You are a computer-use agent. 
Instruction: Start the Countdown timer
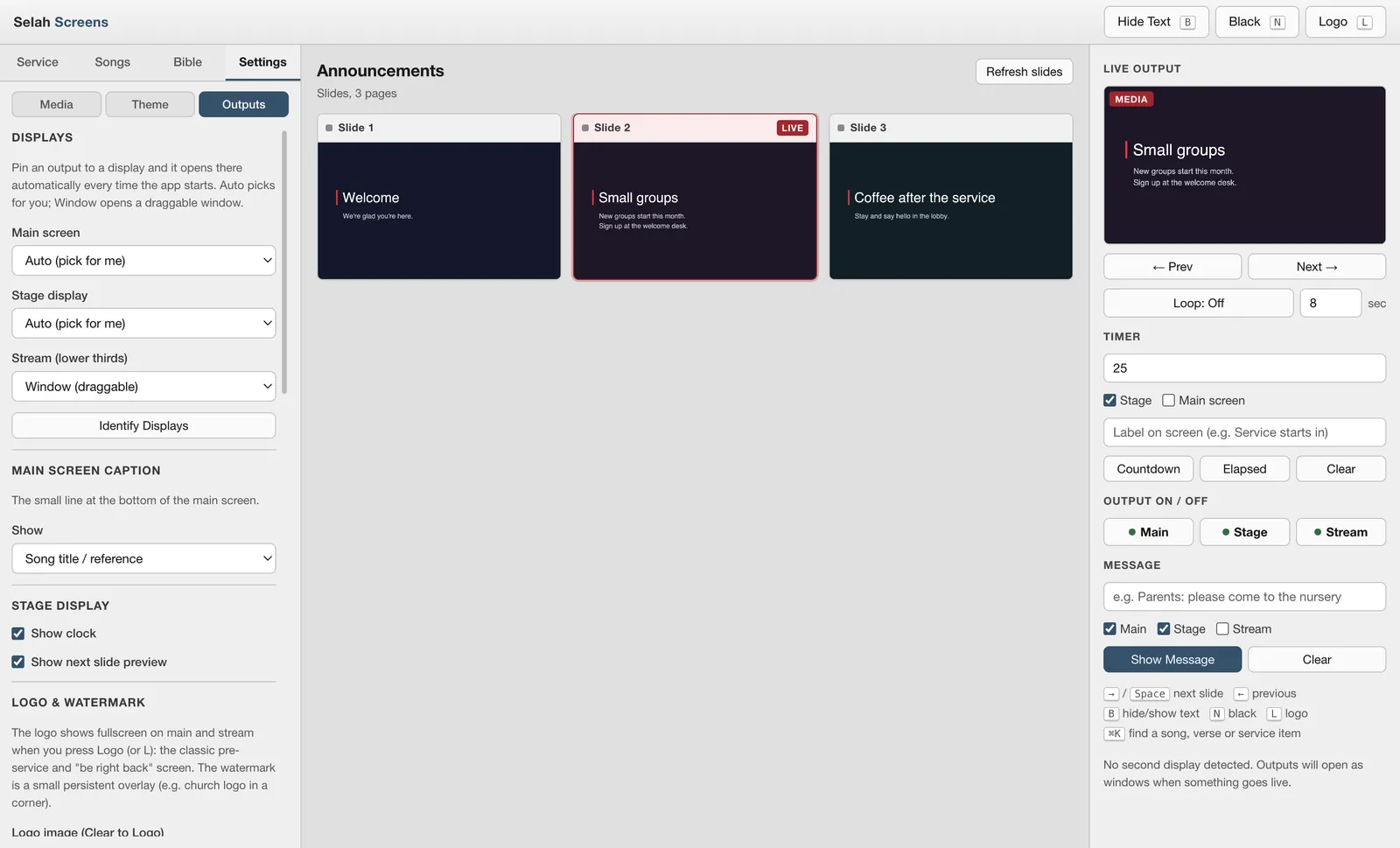pos(1148,469)
